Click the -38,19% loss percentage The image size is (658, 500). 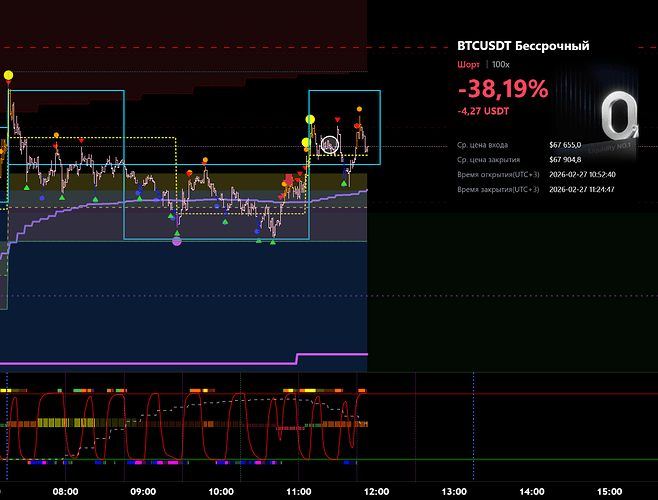[x=502, y=89]
